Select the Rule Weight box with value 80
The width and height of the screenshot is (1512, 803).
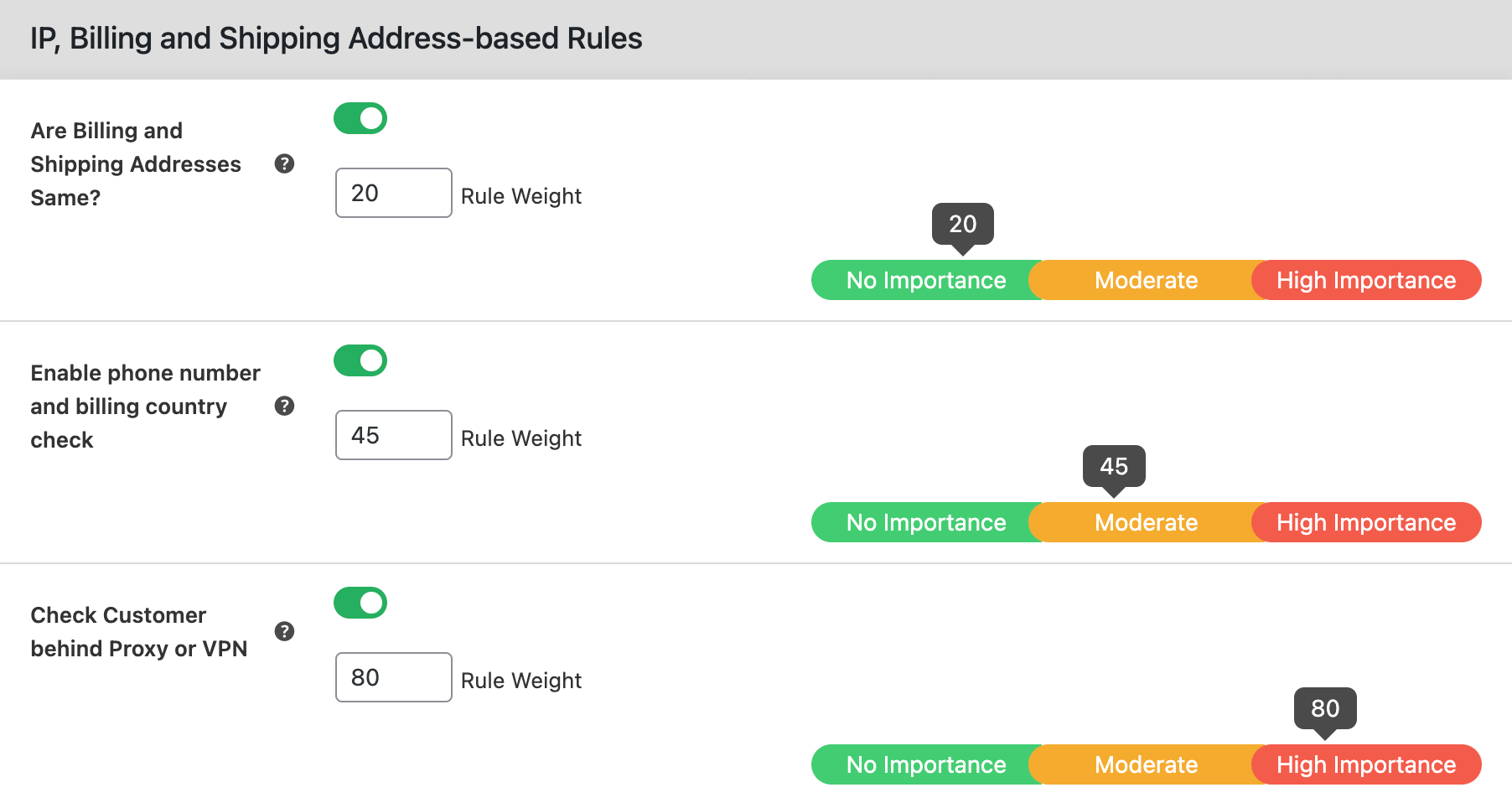click(393, 677)
